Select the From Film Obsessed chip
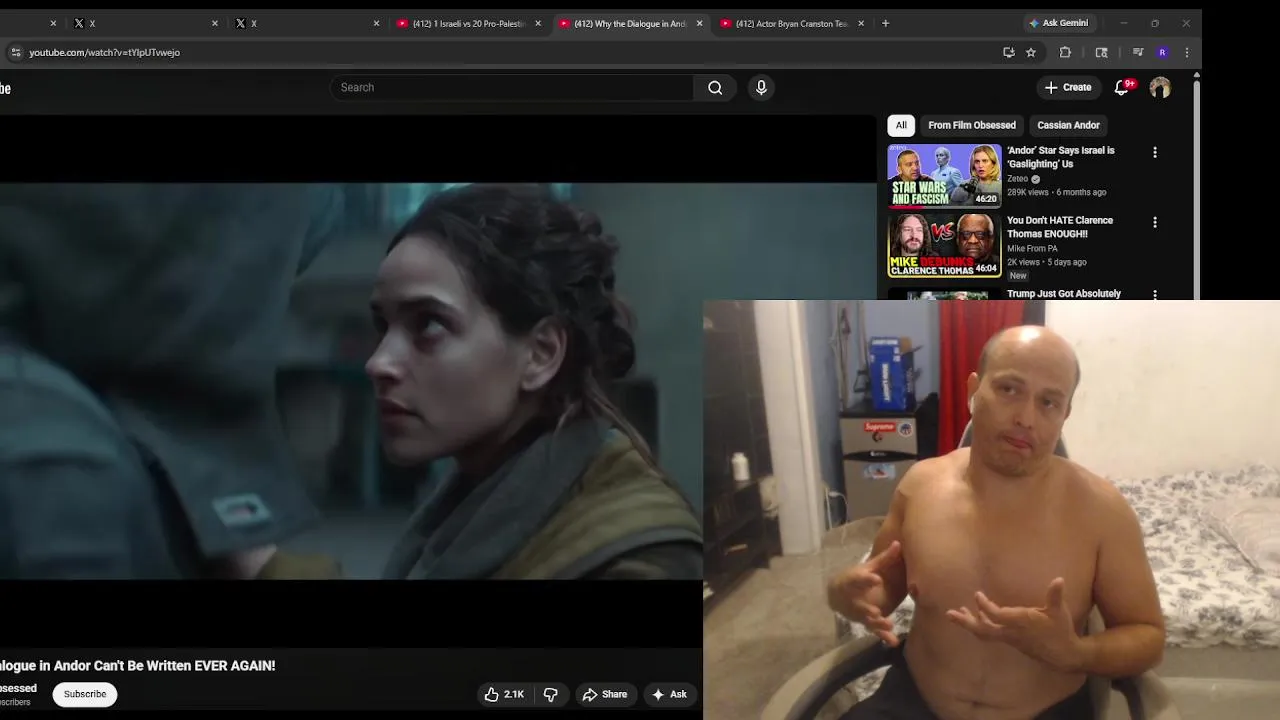This screenshot has width=1280, height=720. [x=971, y=125]
